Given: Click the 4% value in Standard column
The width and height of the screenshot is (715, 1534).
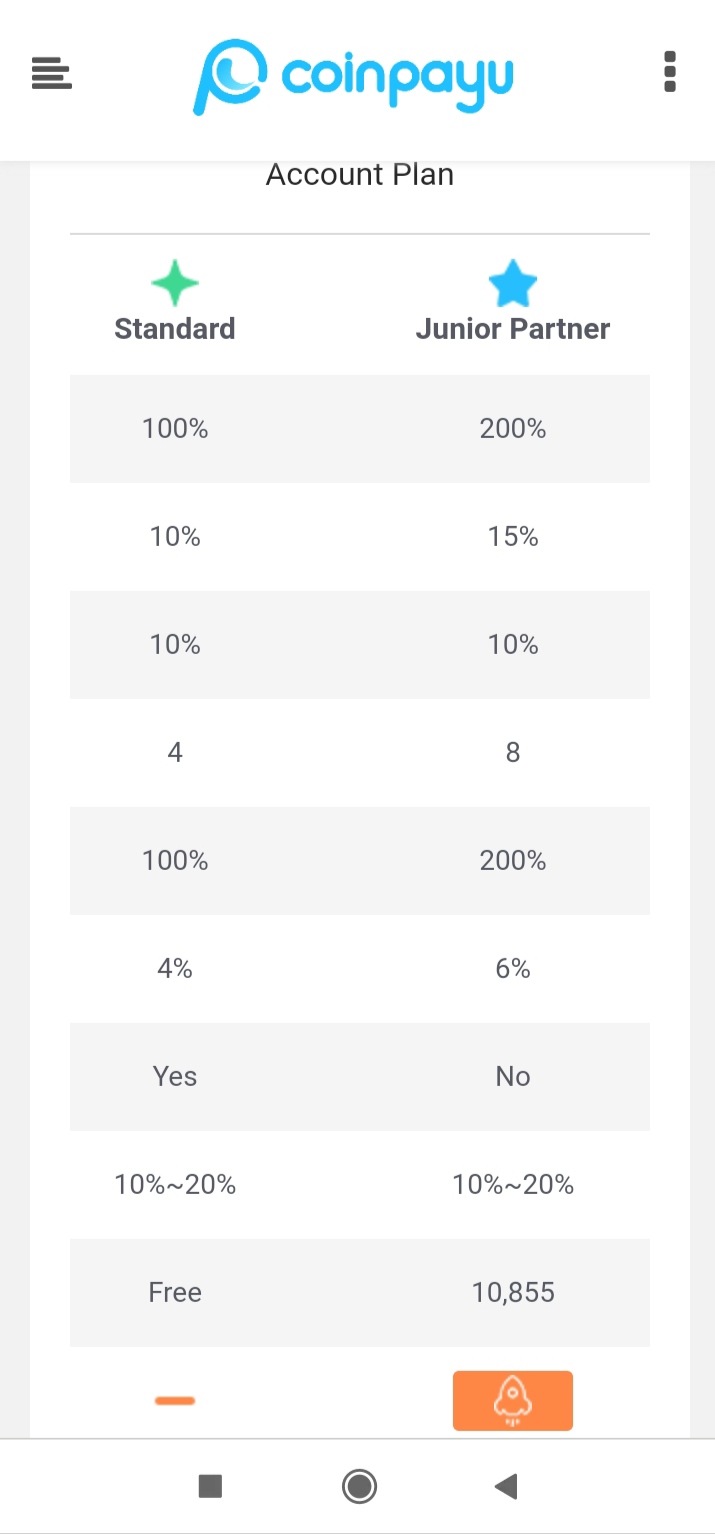Looking at the screenshot, I should [x=175, y=969].
